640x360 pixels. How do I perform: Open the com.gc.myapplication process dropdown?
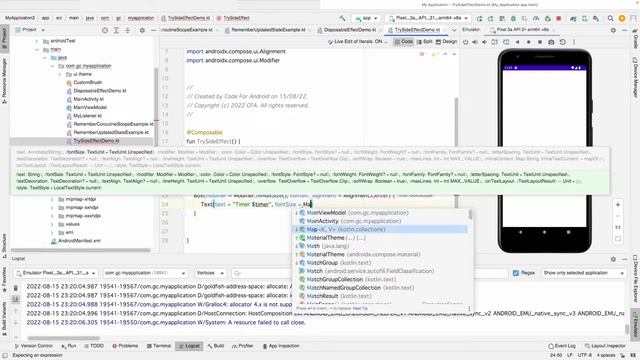pos(145,273)
